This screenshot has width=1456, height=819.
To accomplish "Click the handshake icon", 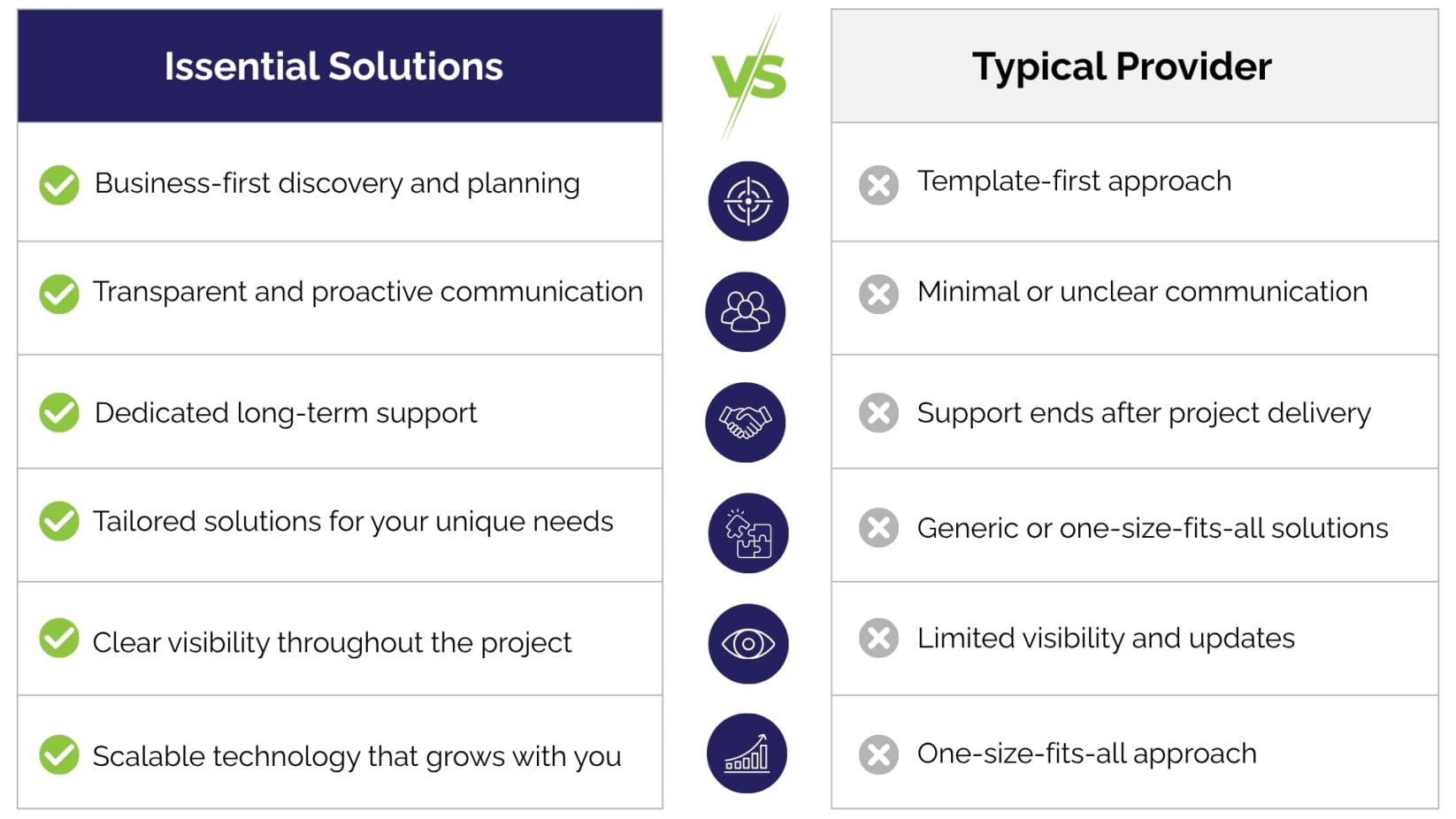I will click(746, 422).
